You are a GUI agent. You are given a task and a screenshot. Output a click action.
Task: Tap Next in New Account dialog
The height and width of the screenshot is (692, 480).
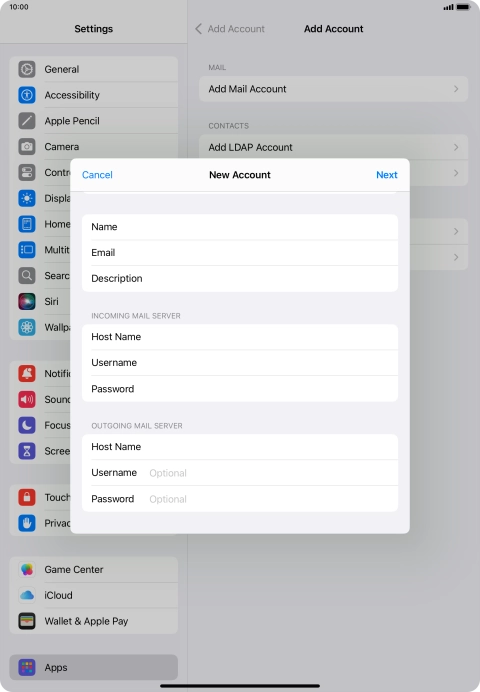387,175
